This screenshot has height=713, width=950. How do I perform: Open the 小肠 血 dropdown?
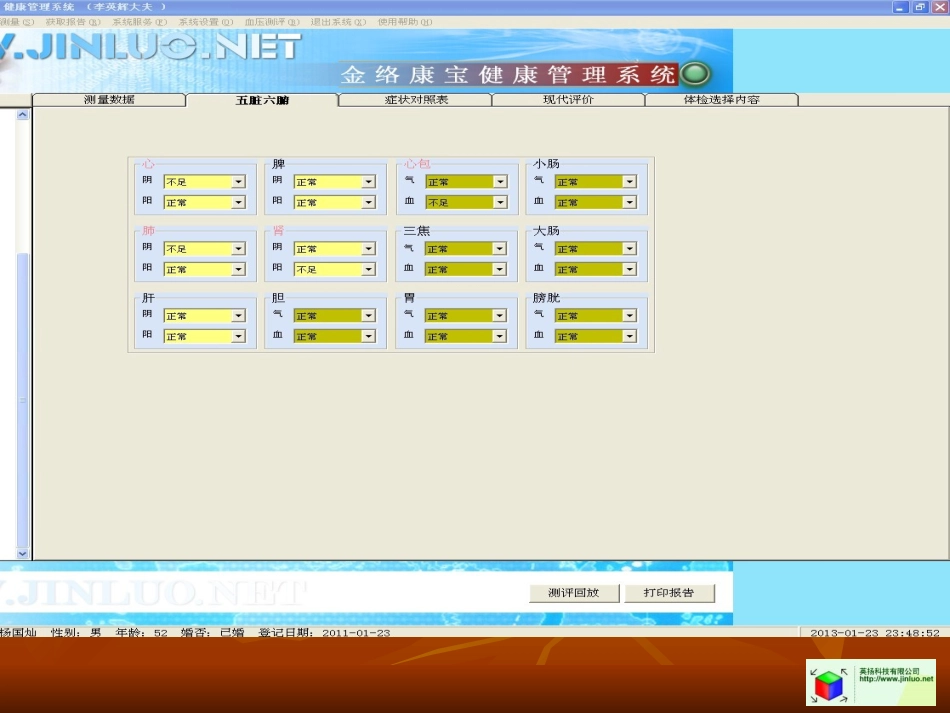pos(629,202)
